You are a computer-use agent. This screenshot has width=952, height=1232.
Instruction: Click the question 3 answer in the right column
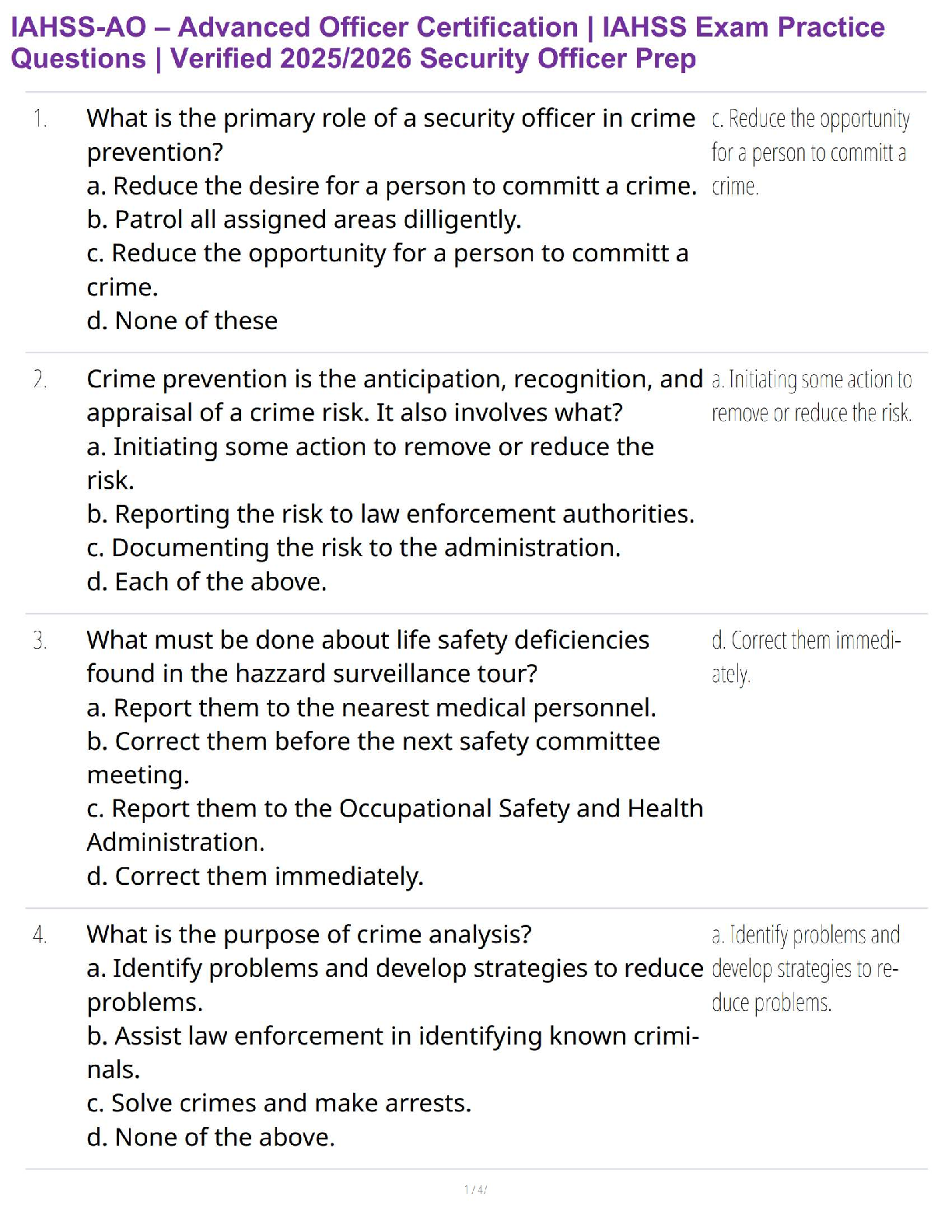(x=806, y=657)
